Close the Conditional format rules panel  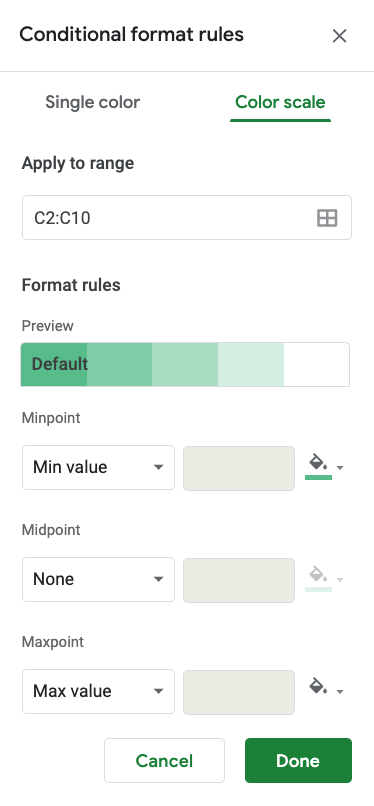340,36
